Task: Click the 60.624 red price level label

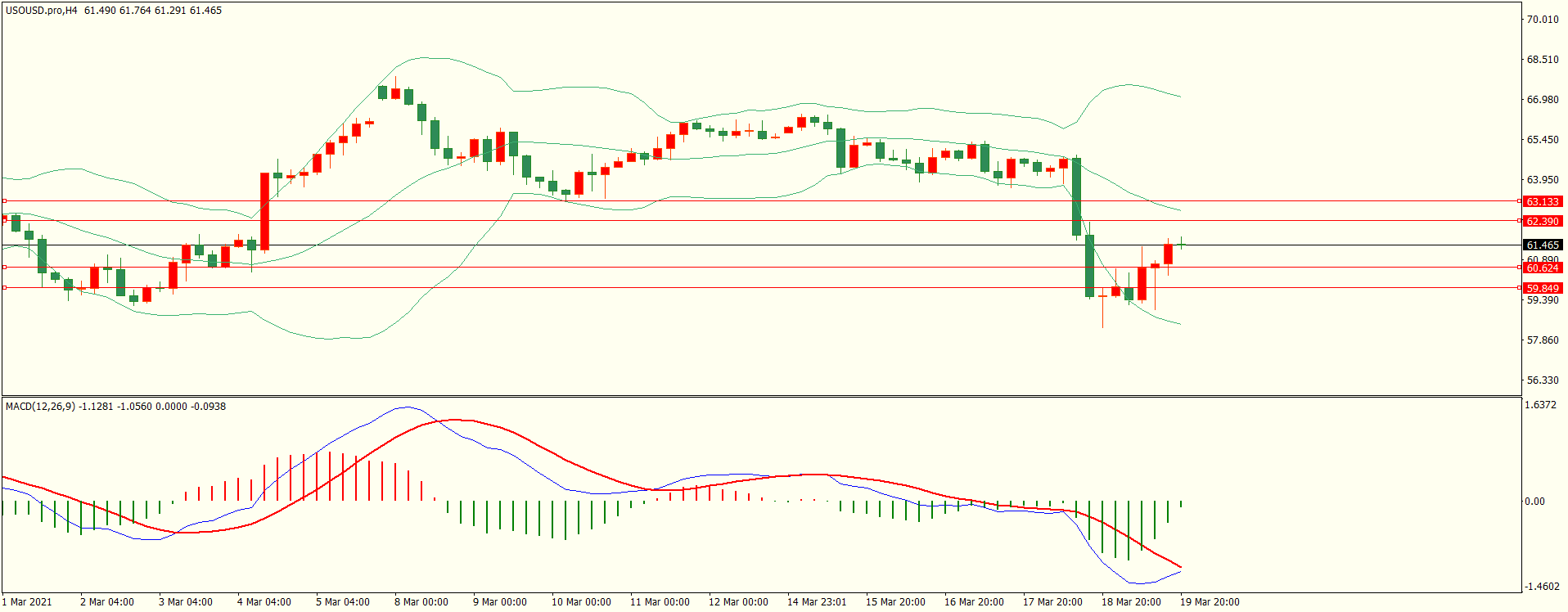Action: coord(1543,268)
